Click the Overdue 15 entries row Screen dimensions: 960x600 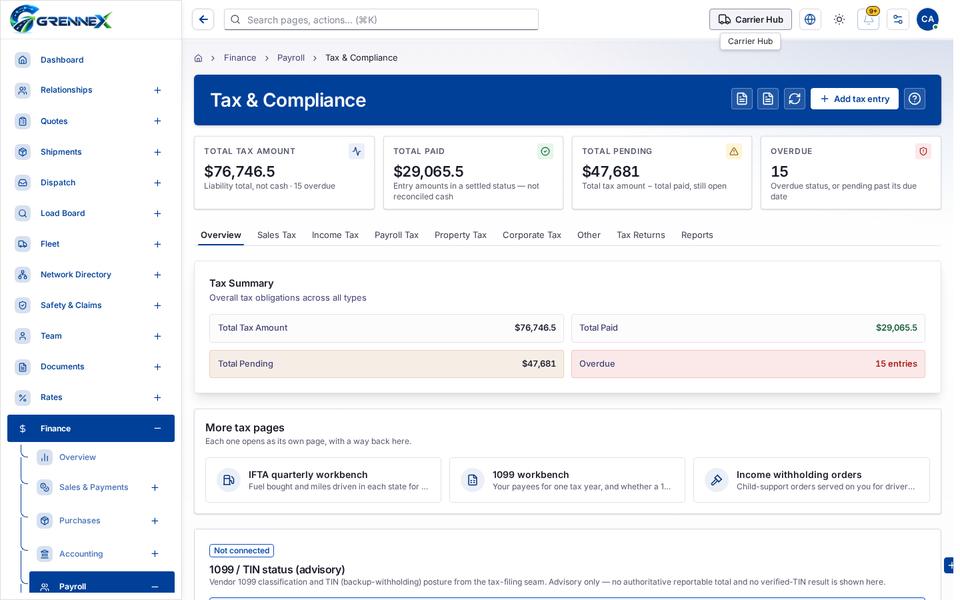pos(748,364)
